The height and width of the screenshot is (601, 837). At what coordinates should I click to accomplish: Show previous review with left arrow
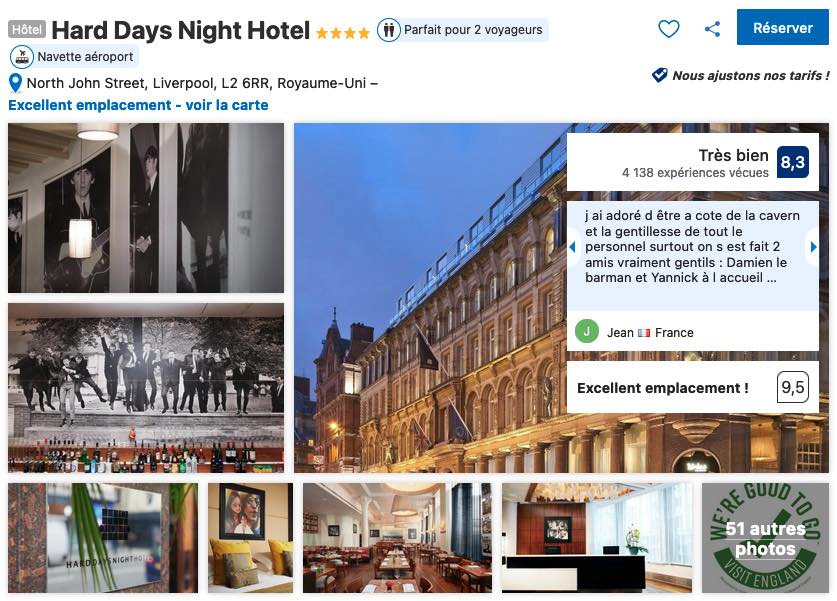point(572,247)
